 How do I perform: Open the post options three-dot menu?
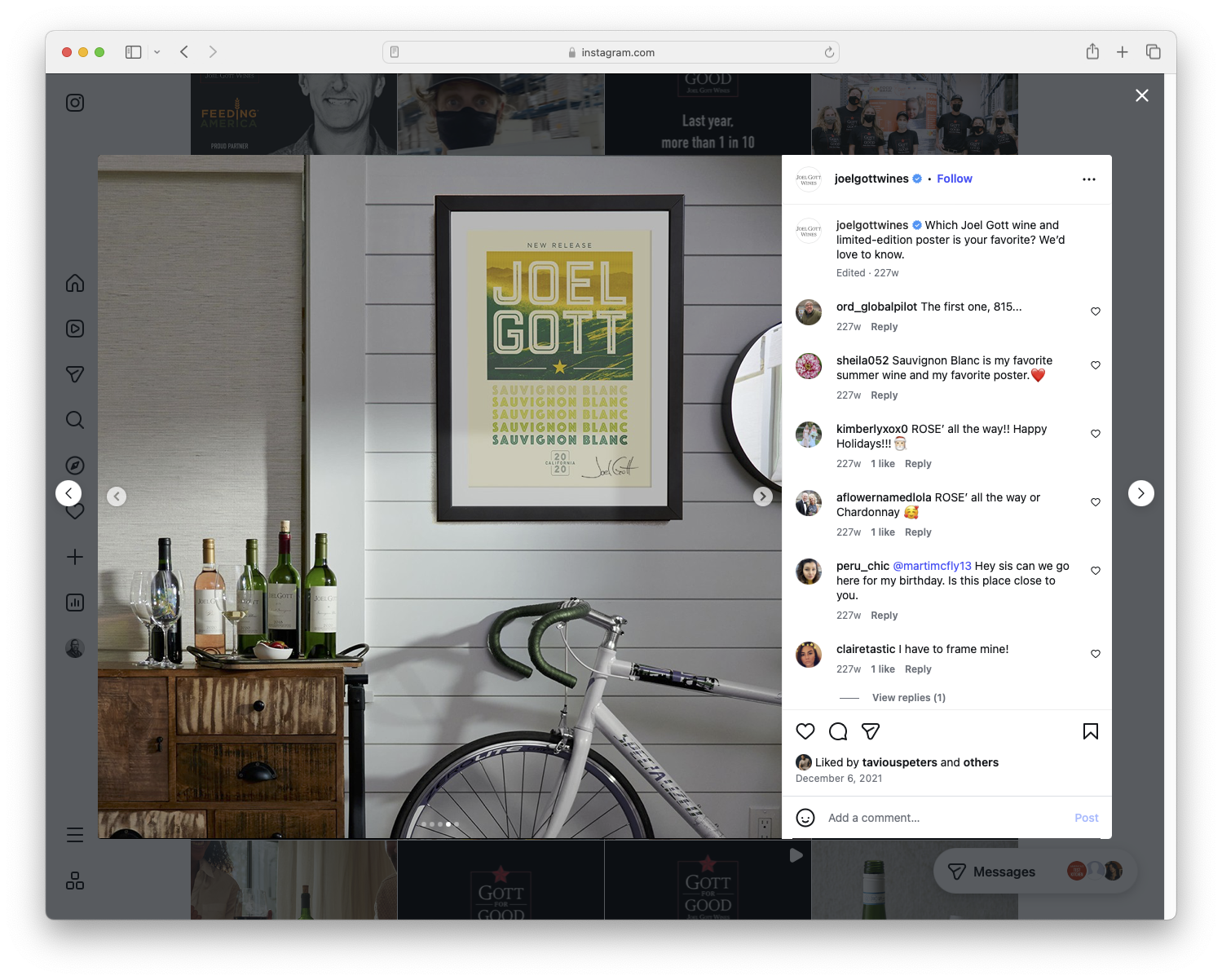pyautogui.click(x=1089, y=179)
